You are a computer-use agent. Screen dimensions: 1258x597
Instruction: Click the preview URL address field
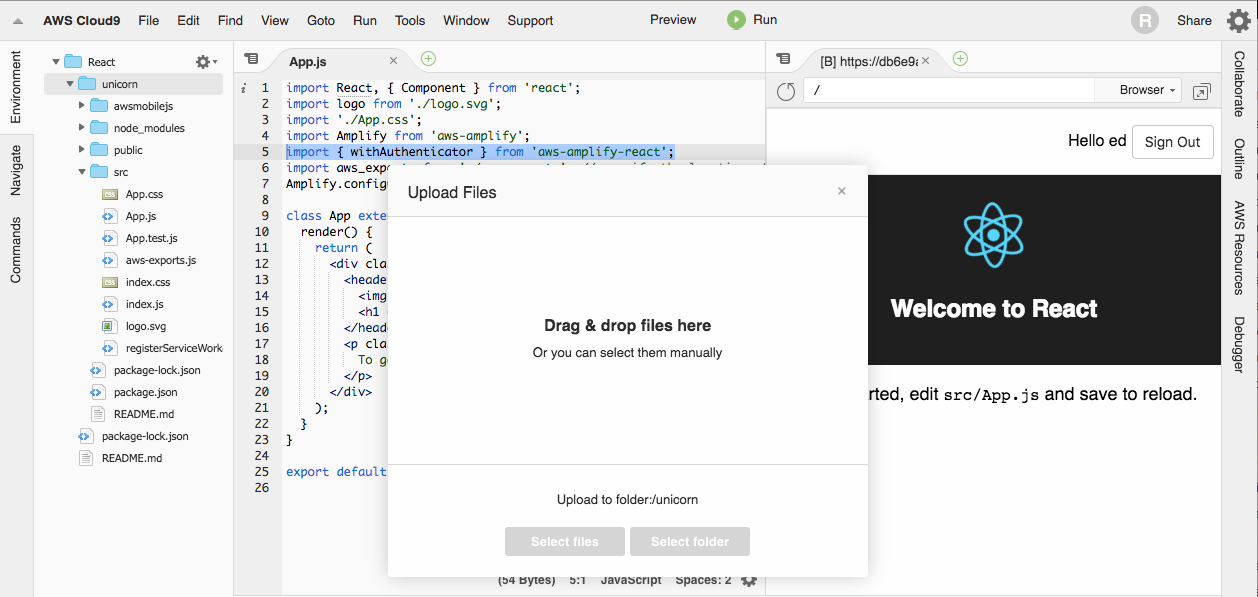[950, 90]
